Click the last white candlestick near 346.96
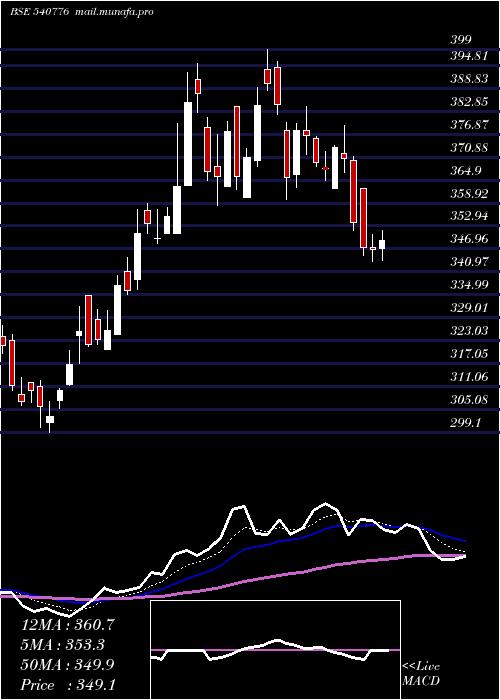 pos(382,244)
